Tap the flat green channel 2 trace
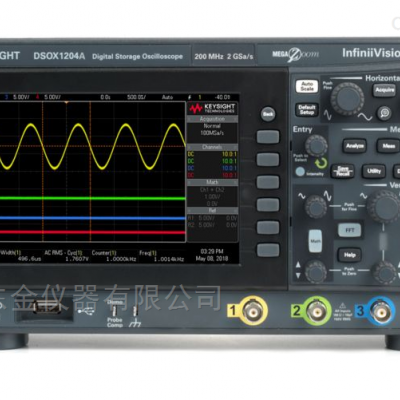Image resolution: width=400 pixels, height=400 pixels. tap(93, 199)
